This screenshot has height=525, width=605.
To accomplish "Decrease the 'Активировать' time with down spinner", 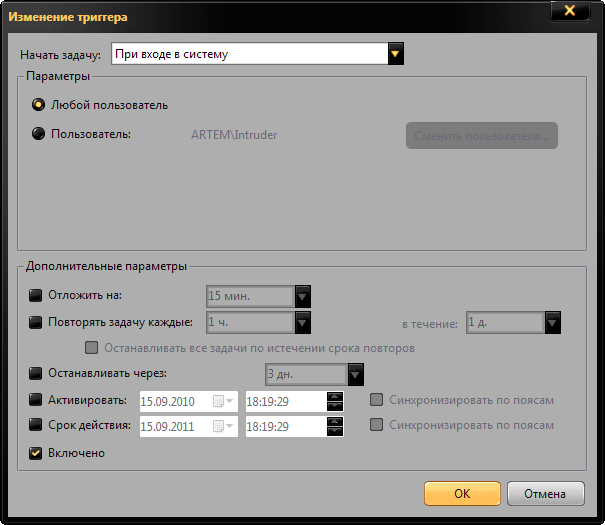I will click(x=335, y=406).
